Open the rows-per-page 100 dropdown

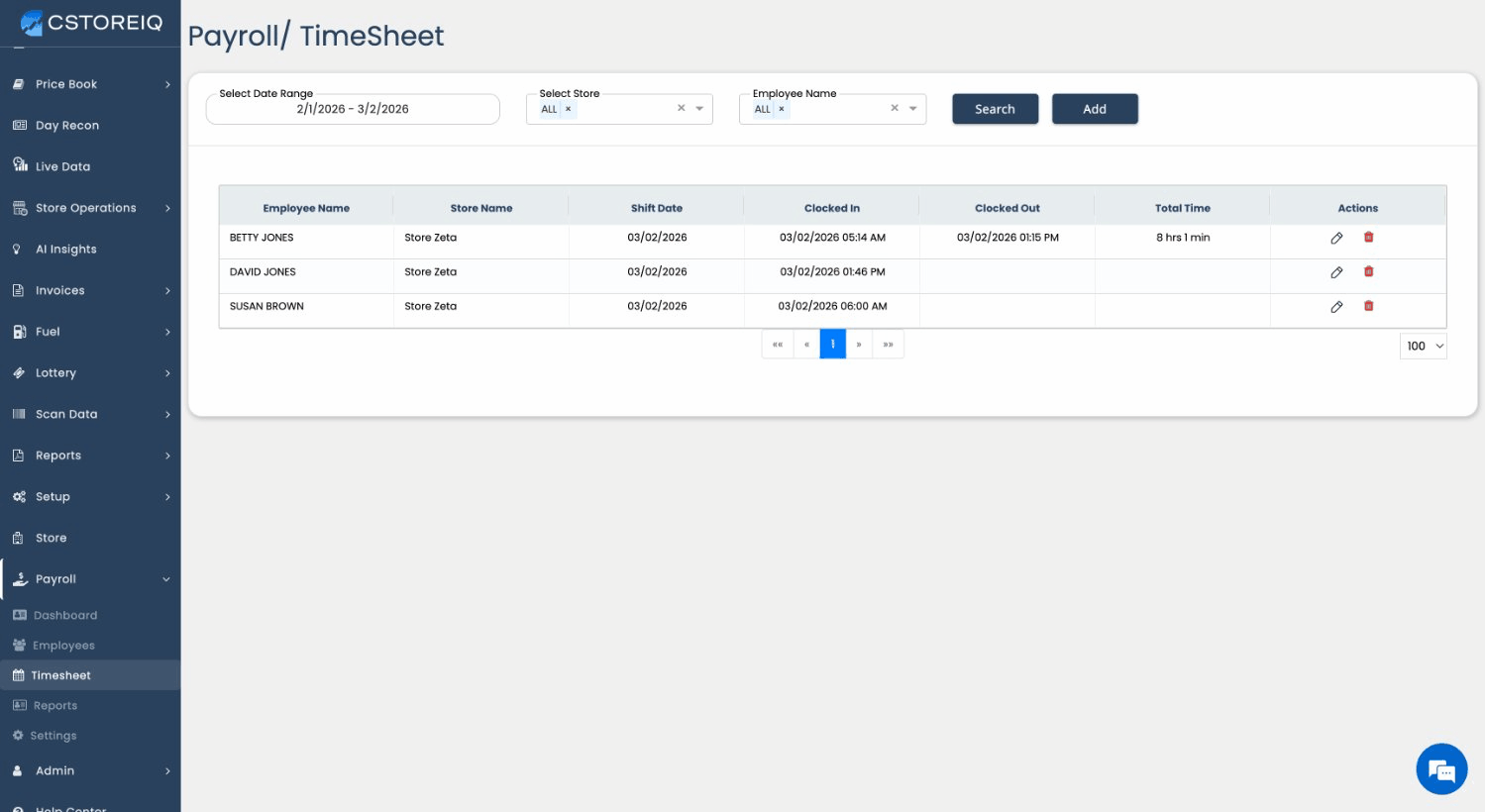1424,346
